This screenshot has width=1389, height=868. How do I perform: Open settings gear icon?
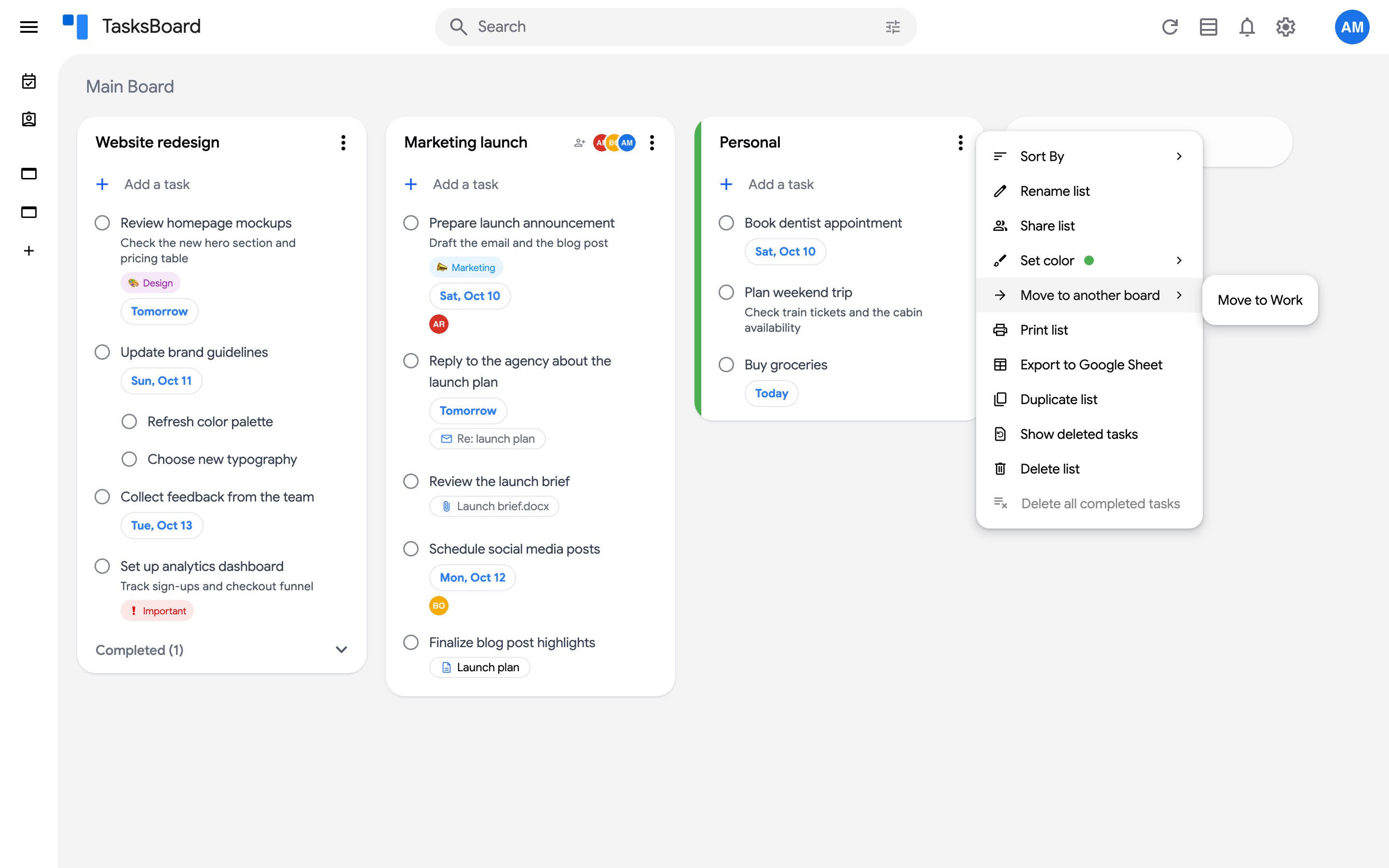[x=1285, y=27]
